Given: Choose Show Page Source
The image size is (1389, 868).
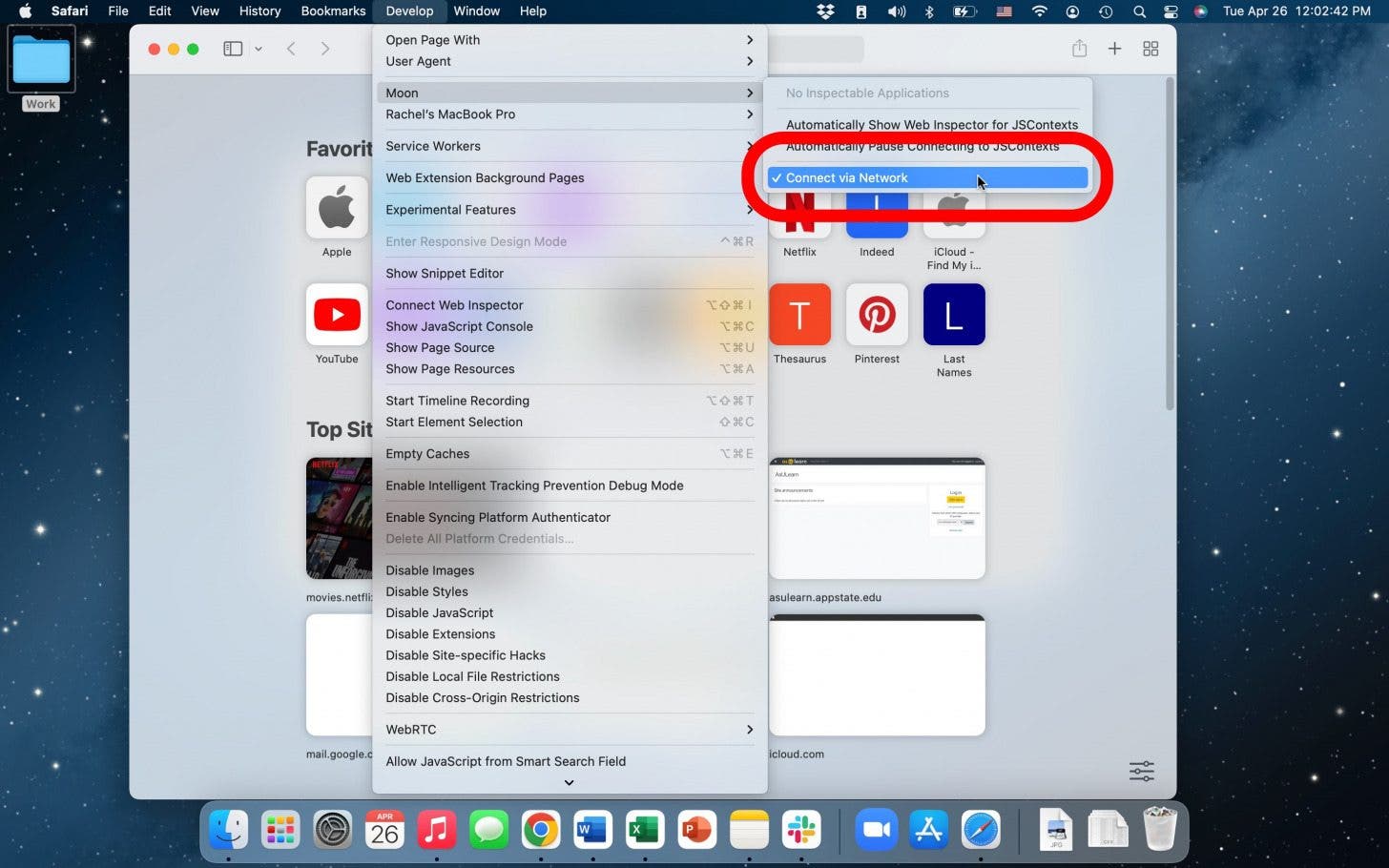Looking at the screenshot, I should pyautogui.click(x=440, y=348).
